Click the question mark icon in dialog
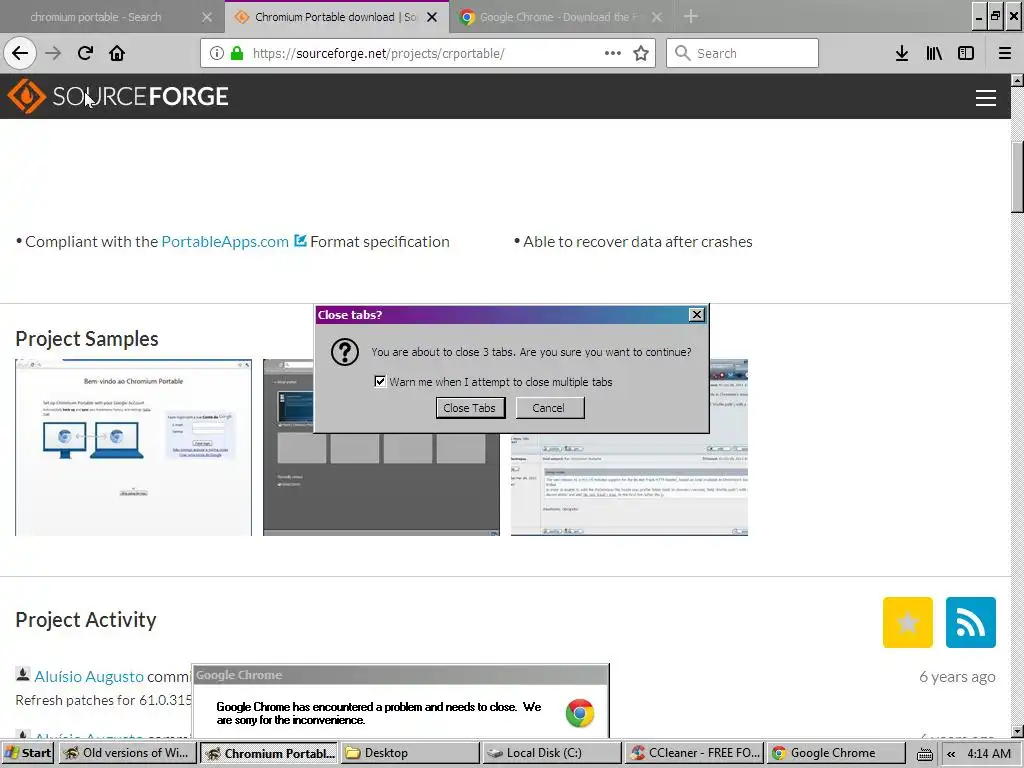The image size is (1024, 768). tap(345, 352)
